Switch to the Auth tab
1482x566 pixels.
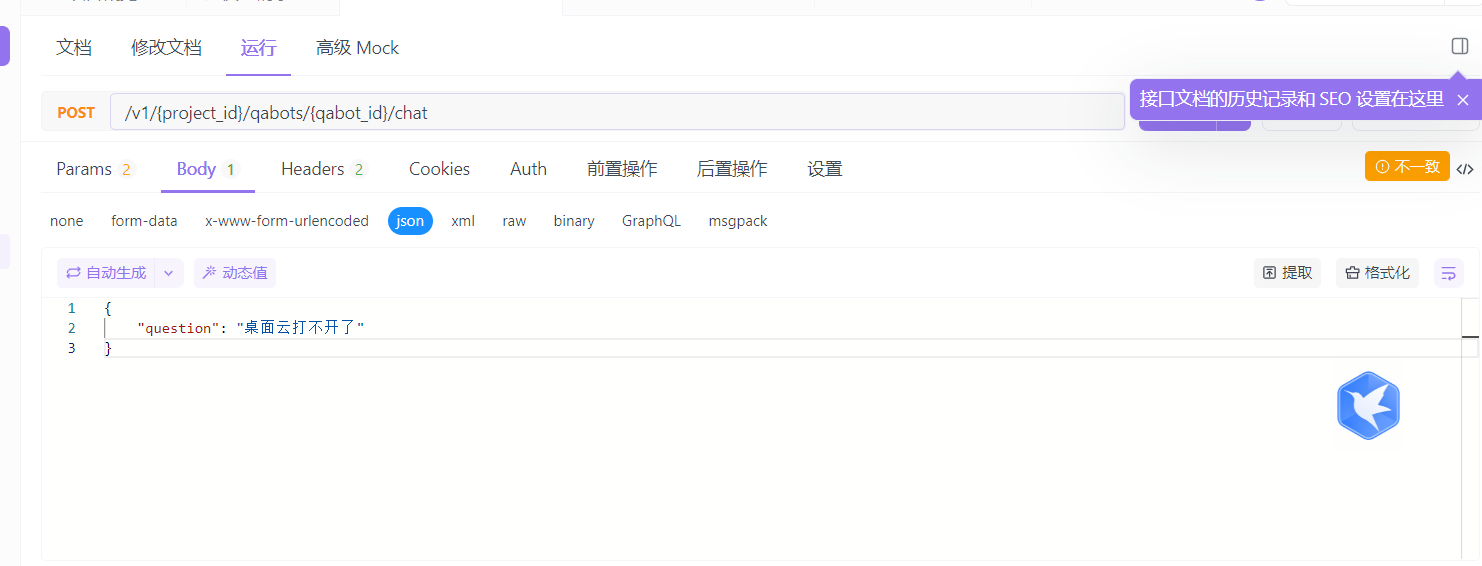[x=528, y=169]
